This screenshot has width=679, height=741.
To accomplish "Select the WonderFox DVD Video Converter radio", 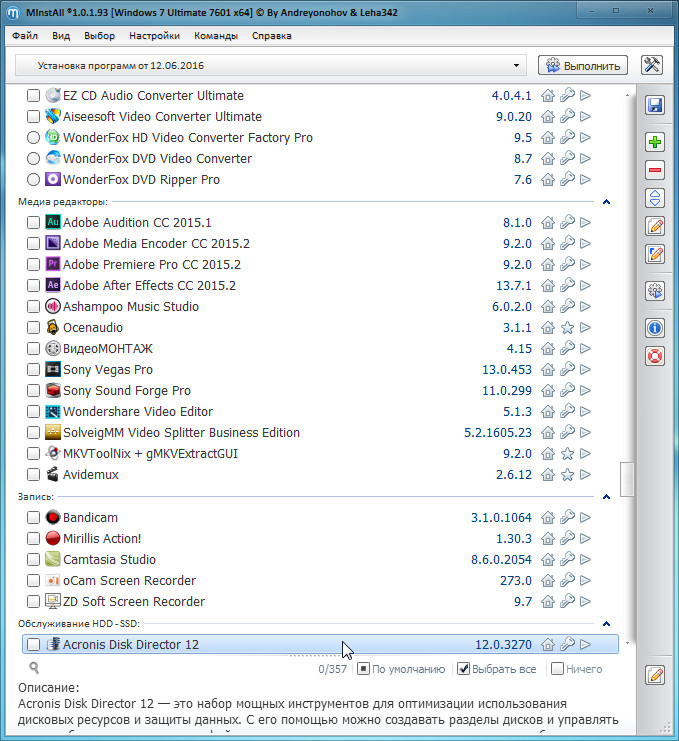I will point(33,158).
